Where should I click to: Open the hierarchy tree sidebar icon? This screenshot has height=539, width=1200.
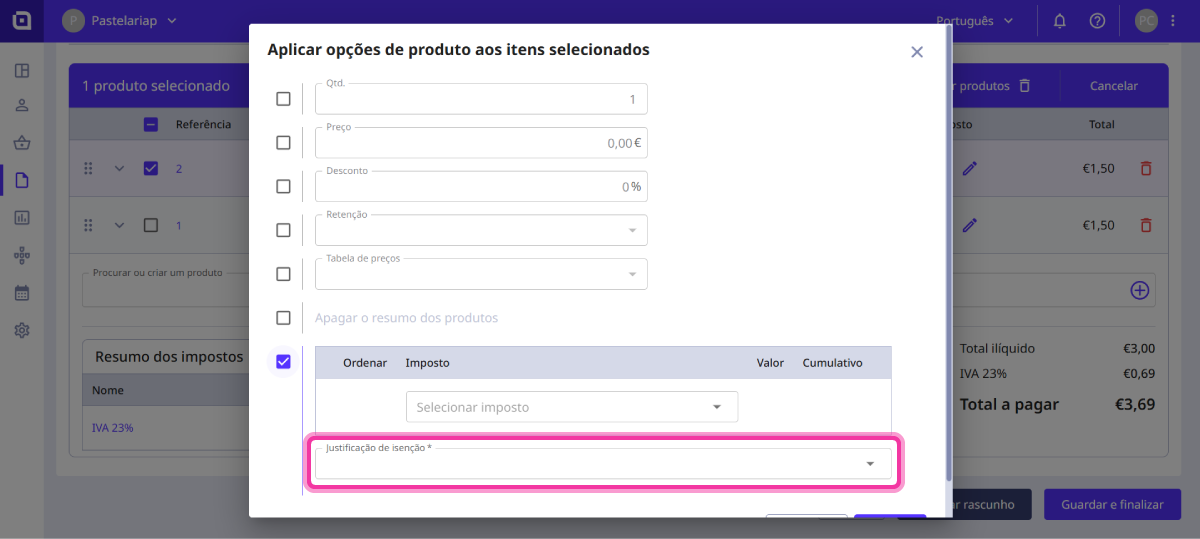[x=22, y=255]
